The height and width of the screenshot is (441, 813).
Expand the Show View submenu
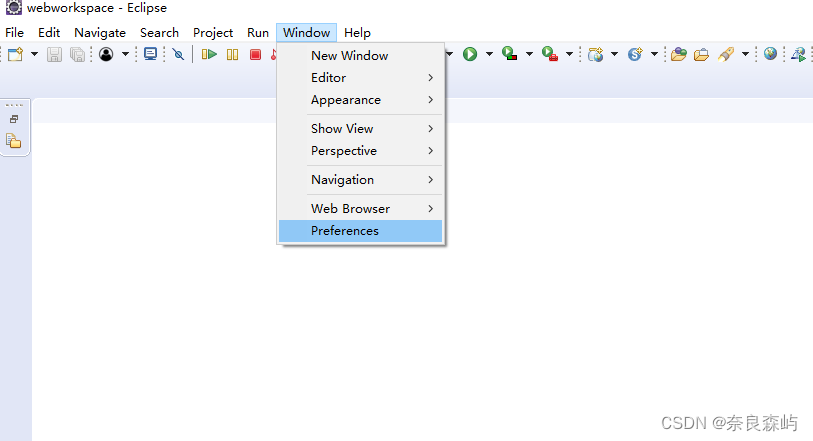(360, 129)
